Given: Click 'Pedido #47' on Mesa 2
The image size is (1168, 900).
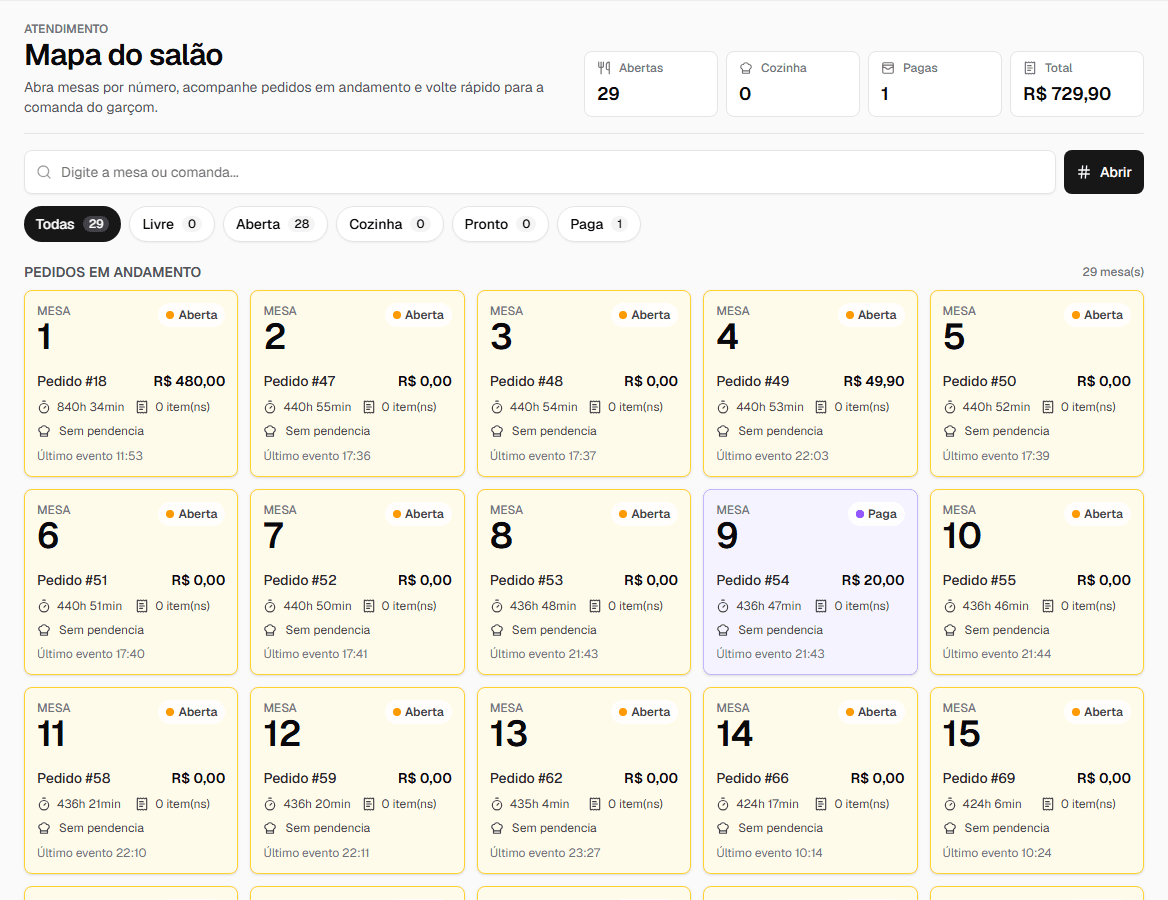Looking at the screenshot, I should tap(299, 381).
